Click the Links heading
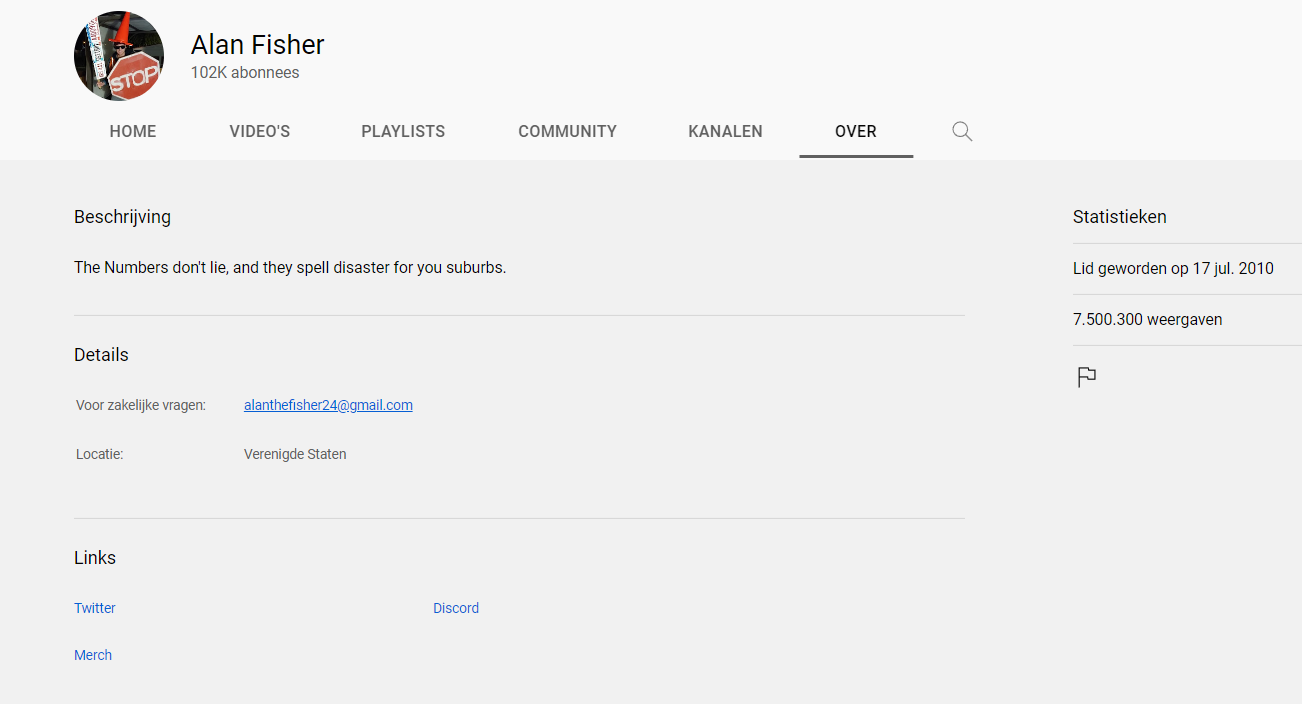The image size is (1302, 704). click(95, 558)
